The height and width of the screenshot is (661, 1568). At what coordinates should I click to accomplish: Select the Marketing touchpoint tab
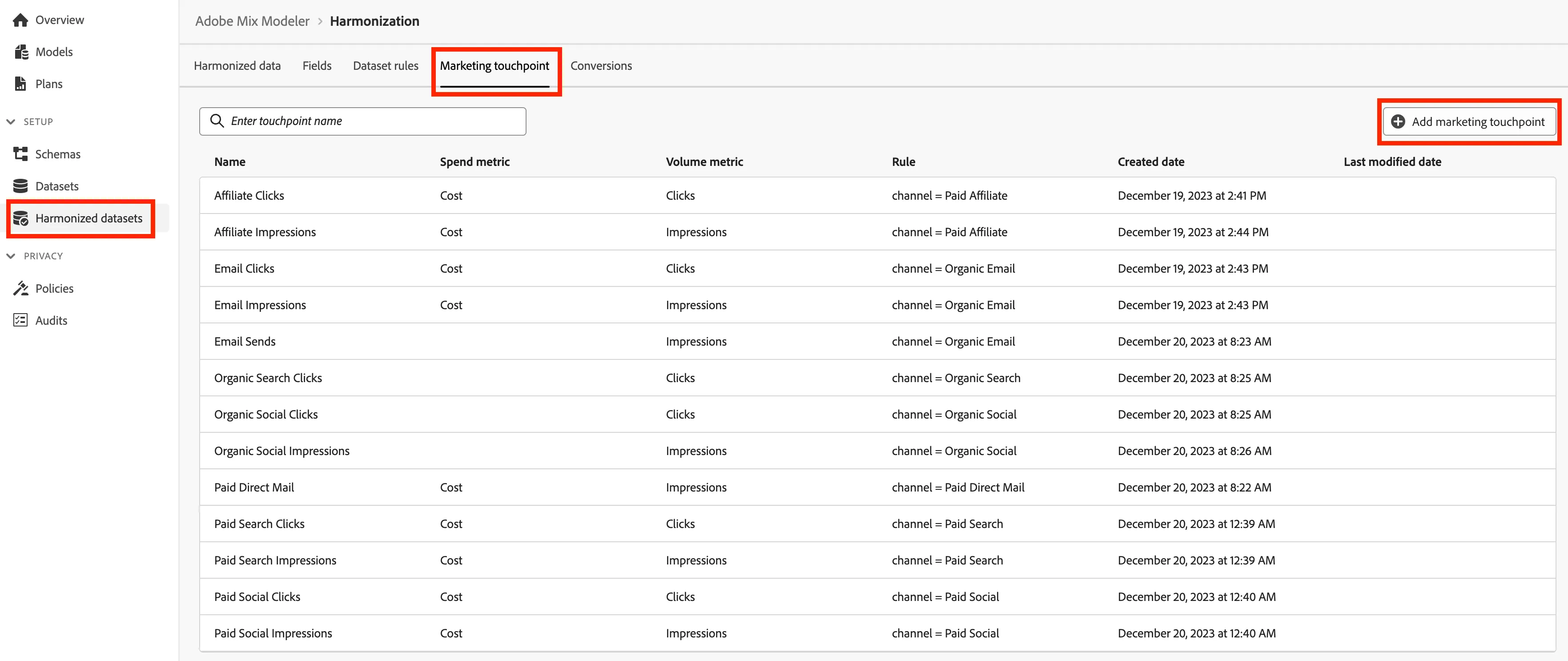494,66
